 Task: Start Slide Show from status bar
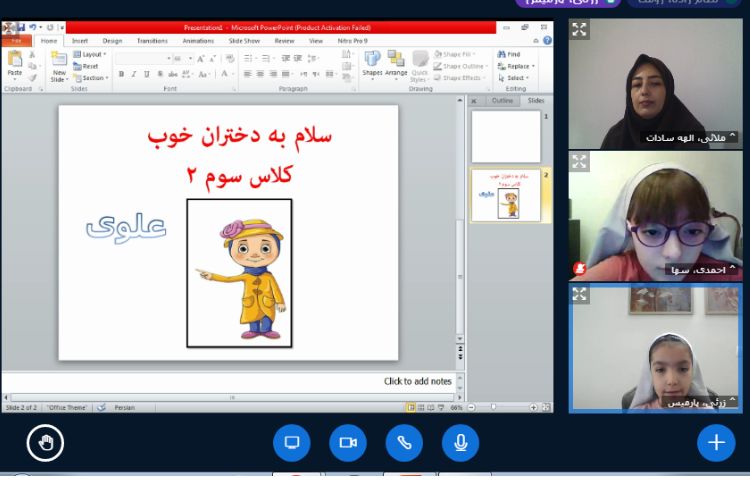(441, 407)
